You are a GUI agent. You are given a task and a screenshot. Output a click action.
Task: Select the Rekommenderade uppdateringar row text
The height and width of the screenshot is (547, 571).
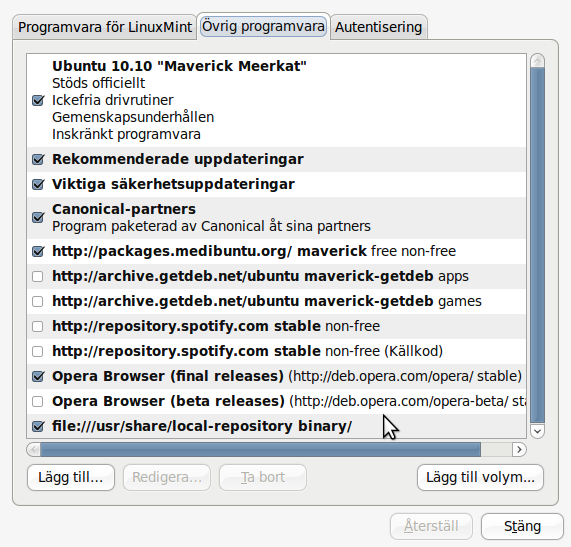click(x=178, y=159)
